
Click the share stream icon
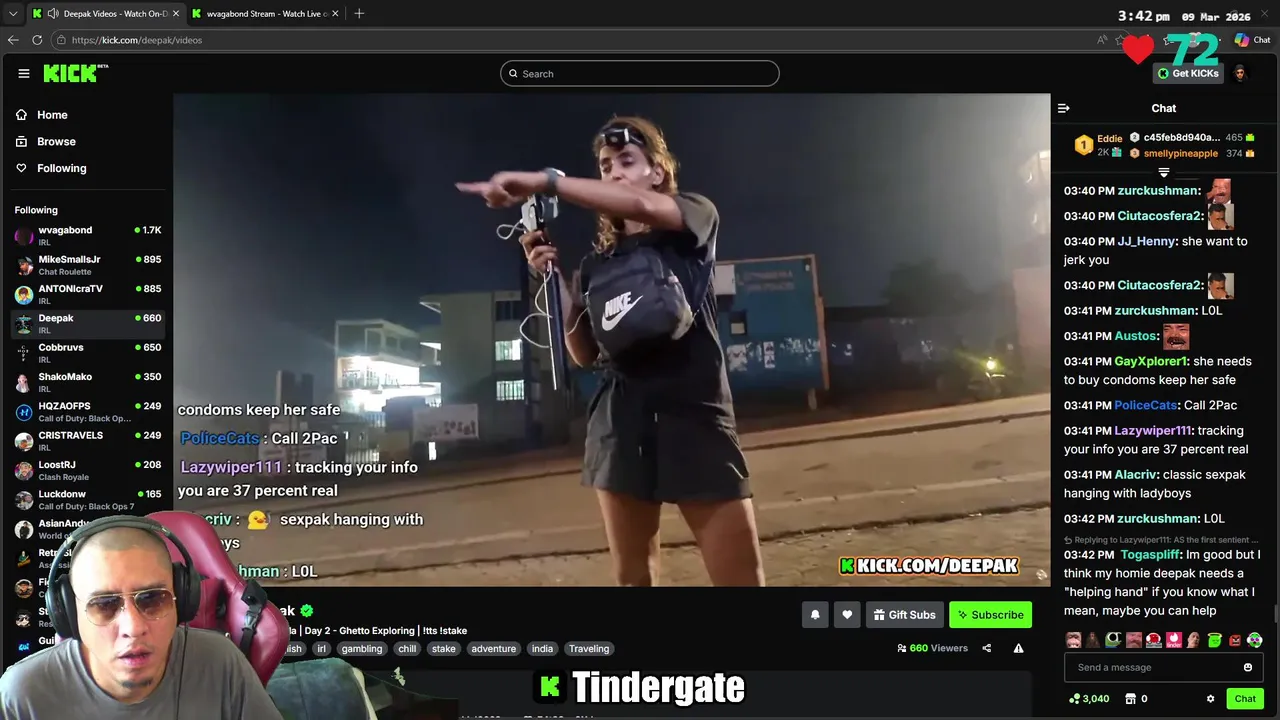pos(986,648)
